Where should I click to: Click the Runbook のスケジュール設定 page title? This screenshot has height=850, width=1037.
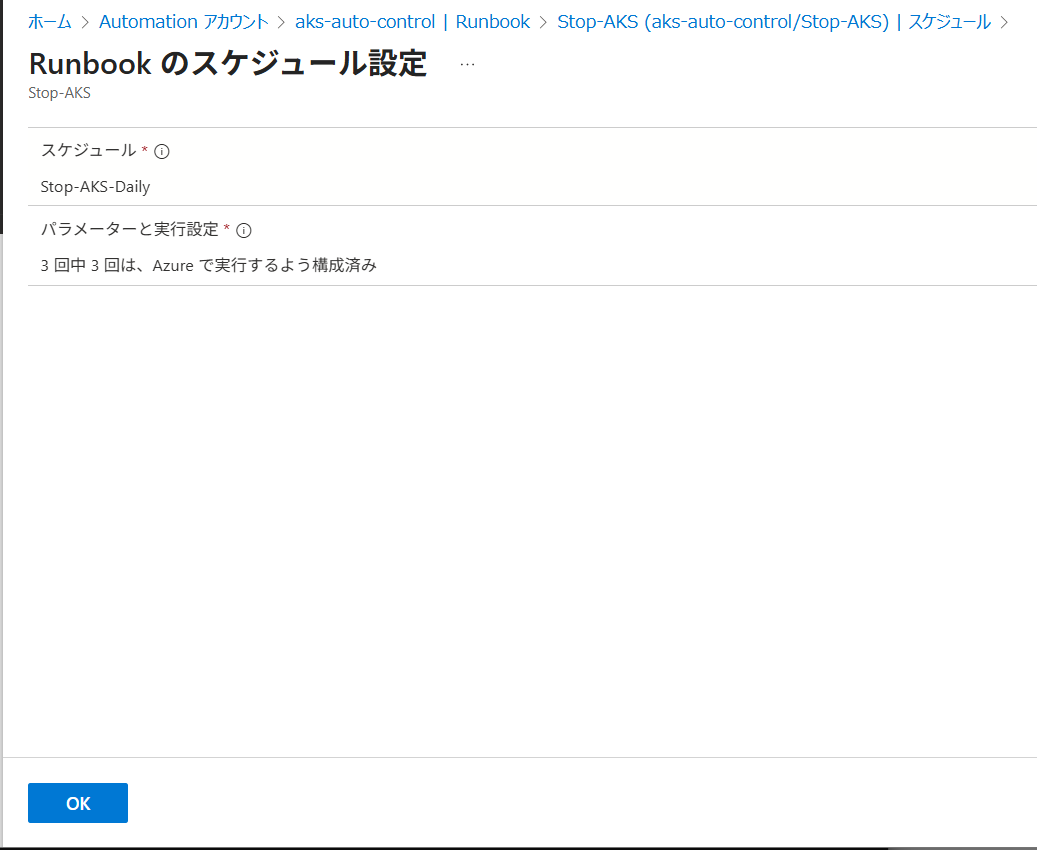tap(228, 64)
